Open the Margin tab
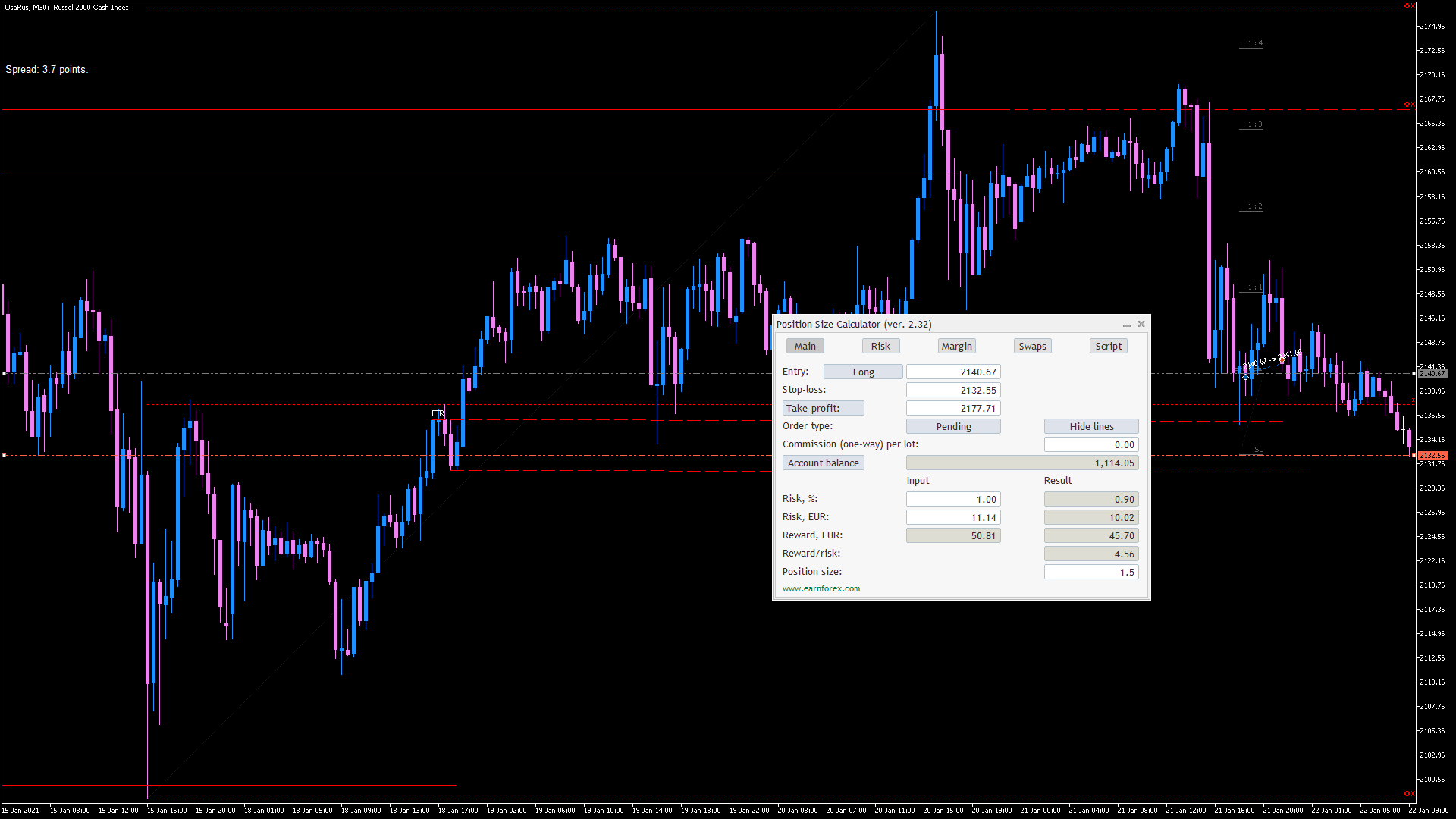1456x819 pixels. tap(956, 346)
